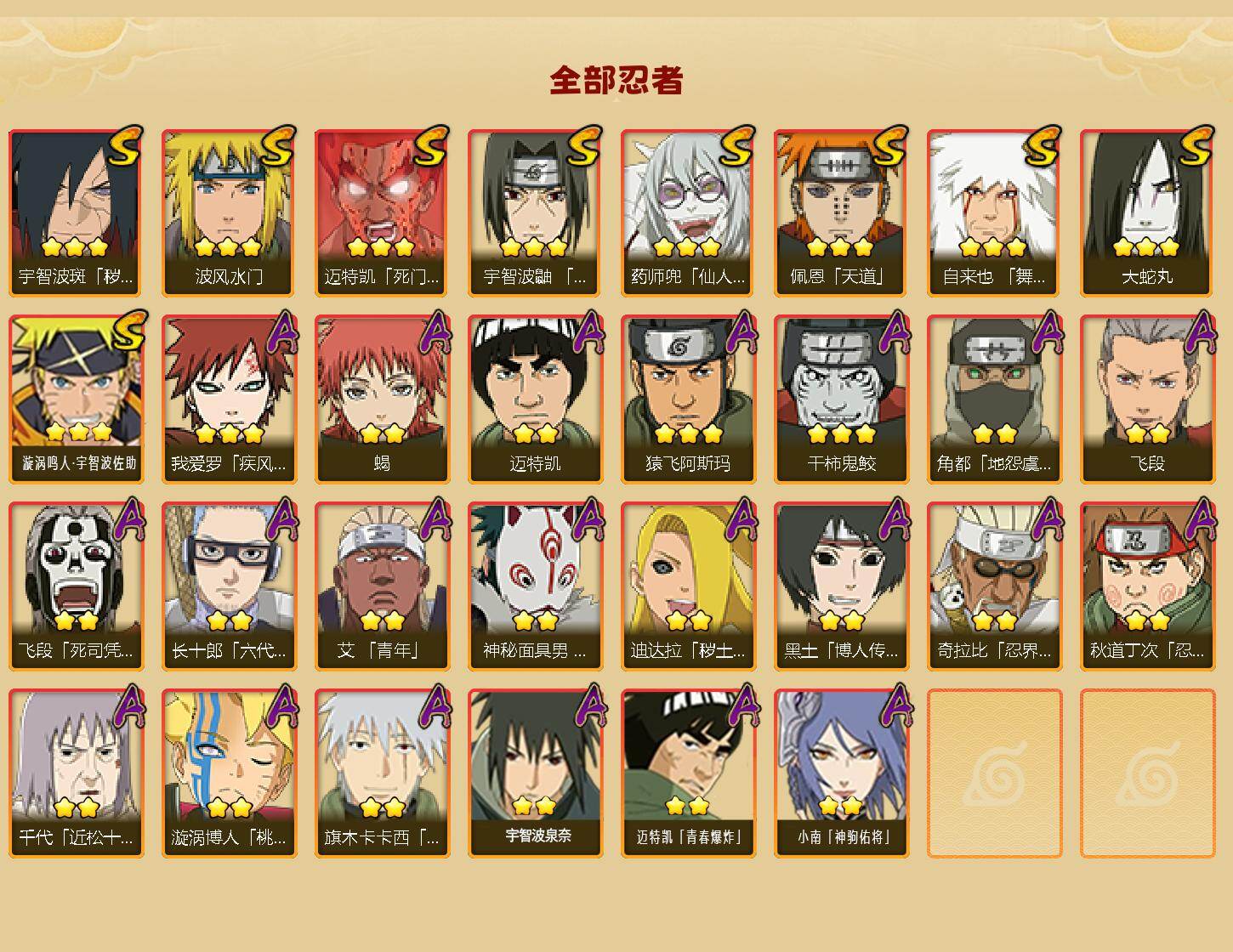The width and height of the screenshot is (1233, 952).
Task: Open the 小南「神驹佑将」 card
Action: 841,773
